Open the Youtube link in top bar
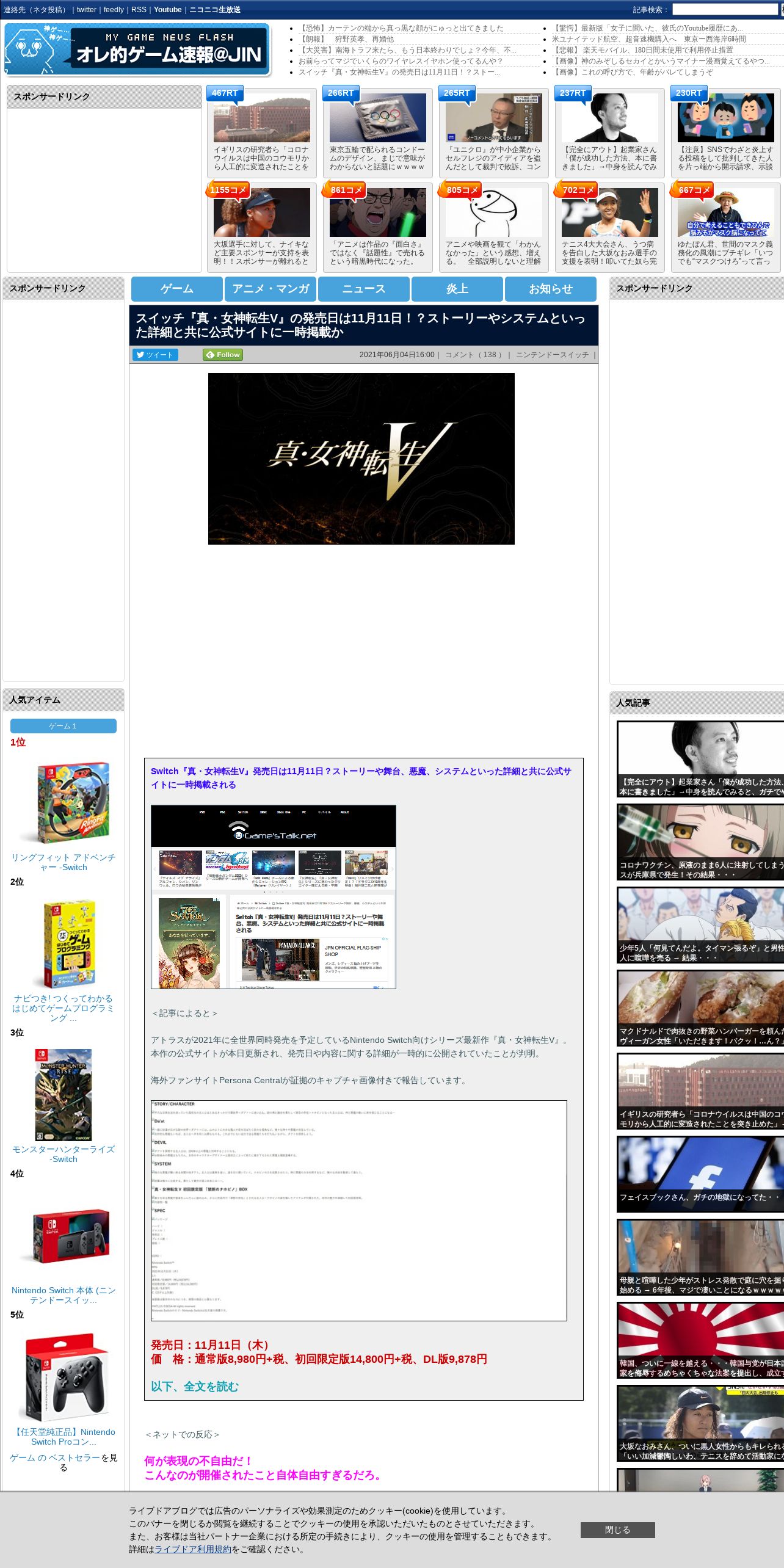Screen dimensions: 784x1568 [x=168, y=10]
